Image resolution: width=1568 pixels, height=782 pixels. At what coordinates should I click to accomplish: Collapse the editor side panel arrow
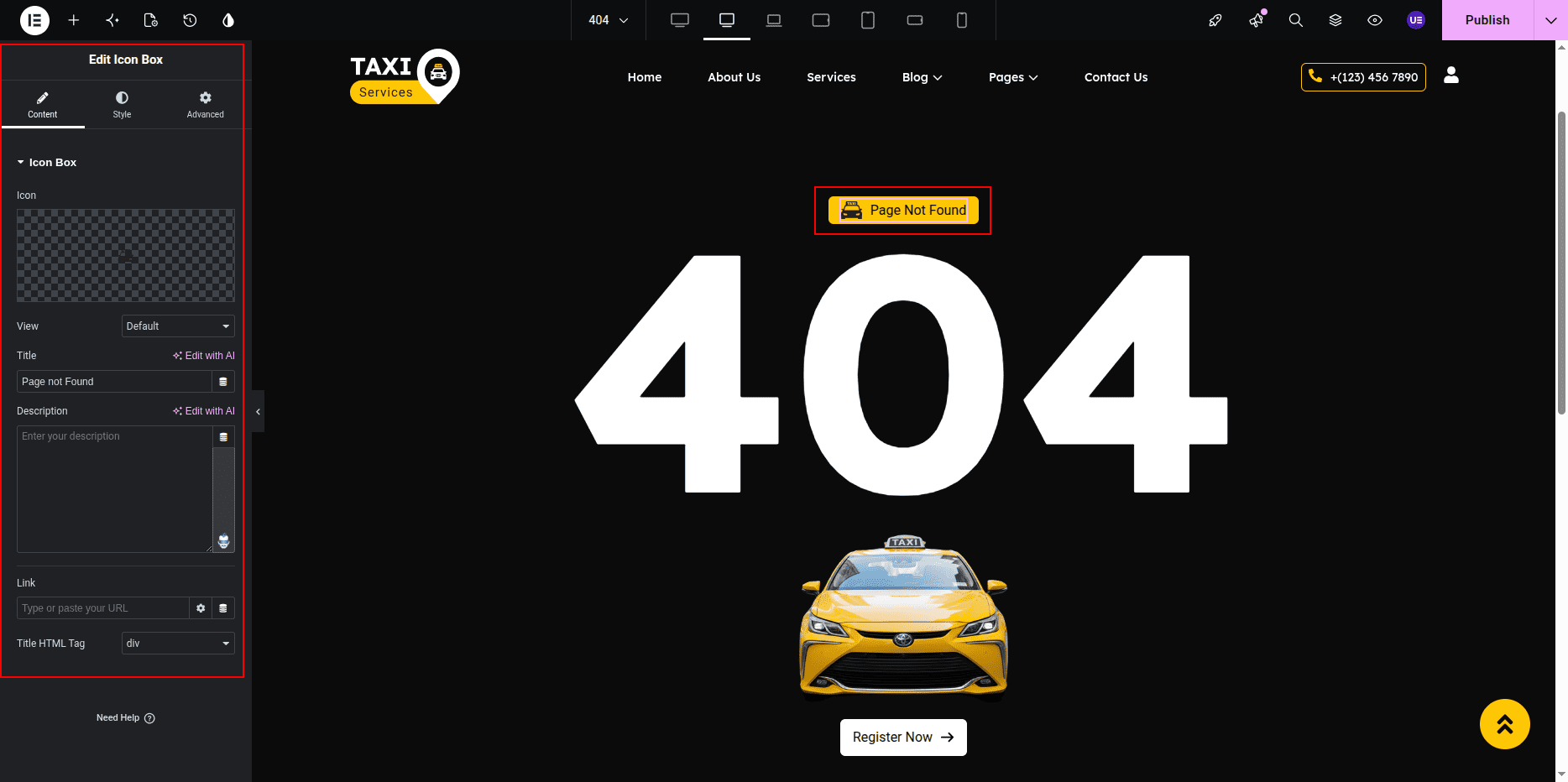pos(258,411)
